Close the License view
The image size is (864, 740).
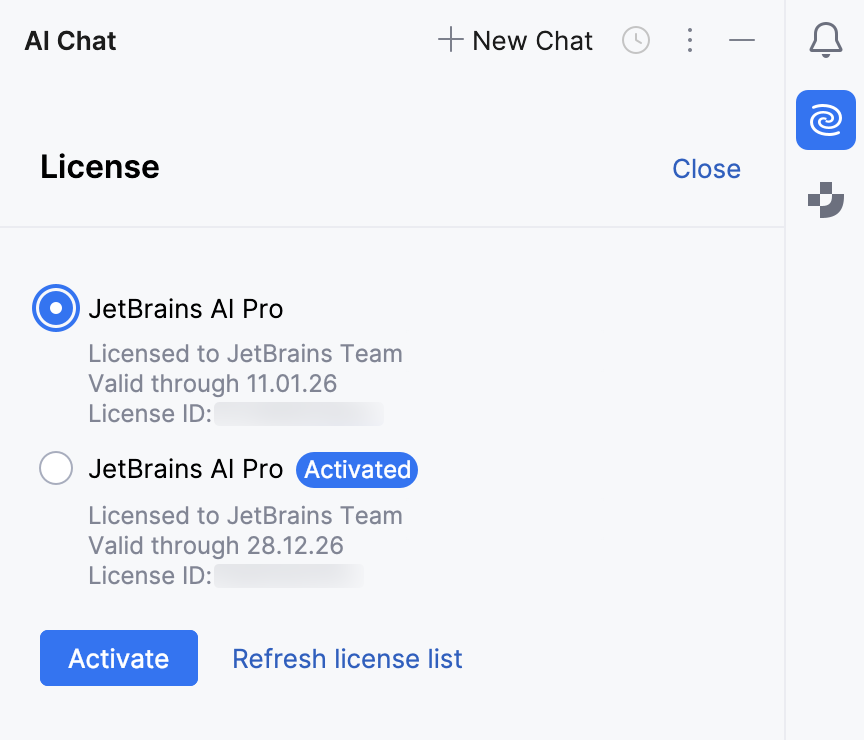[706, 168]
